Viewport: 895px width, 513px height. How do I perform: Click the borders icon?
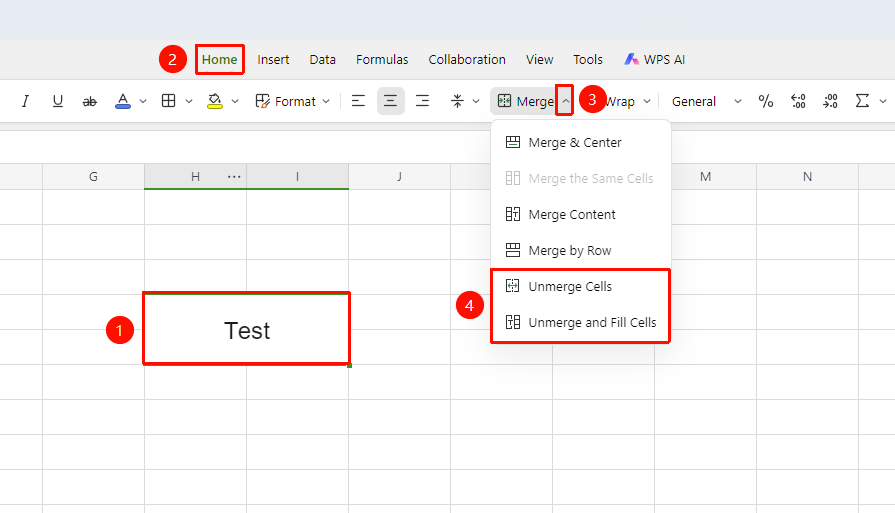[168, 101]
